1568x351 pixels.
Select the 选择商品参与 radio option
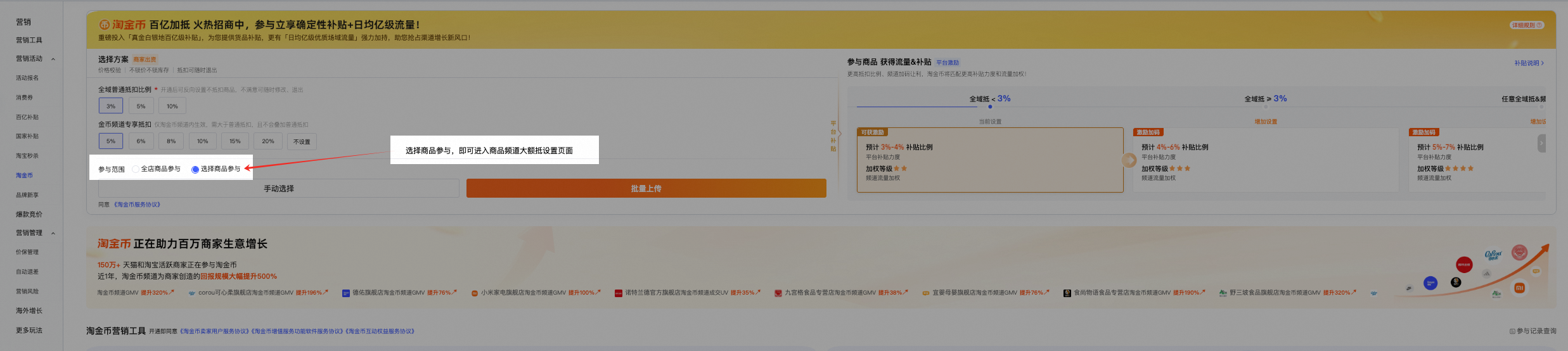click(x=195, y=169)
